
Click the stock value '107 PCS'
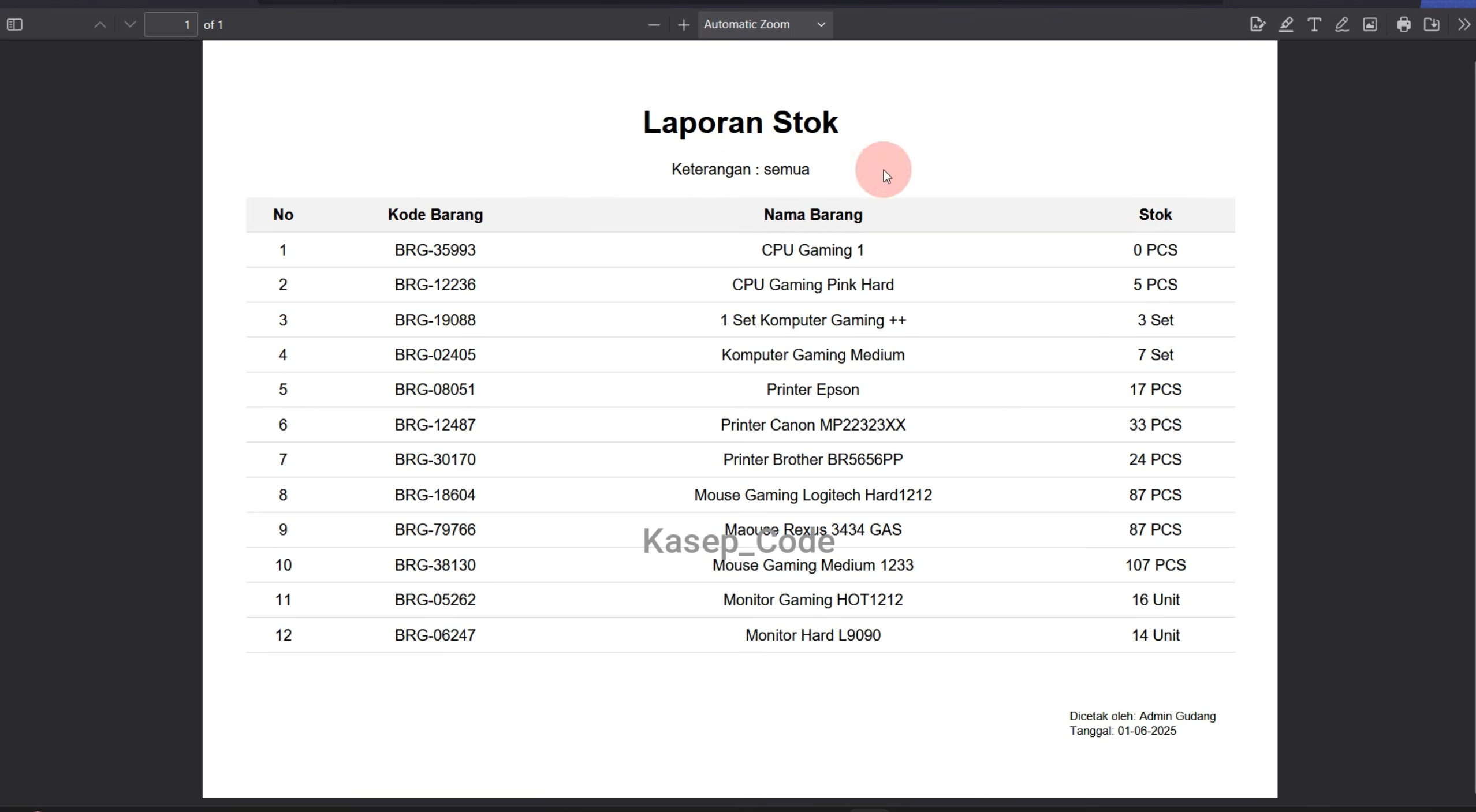1156,565
